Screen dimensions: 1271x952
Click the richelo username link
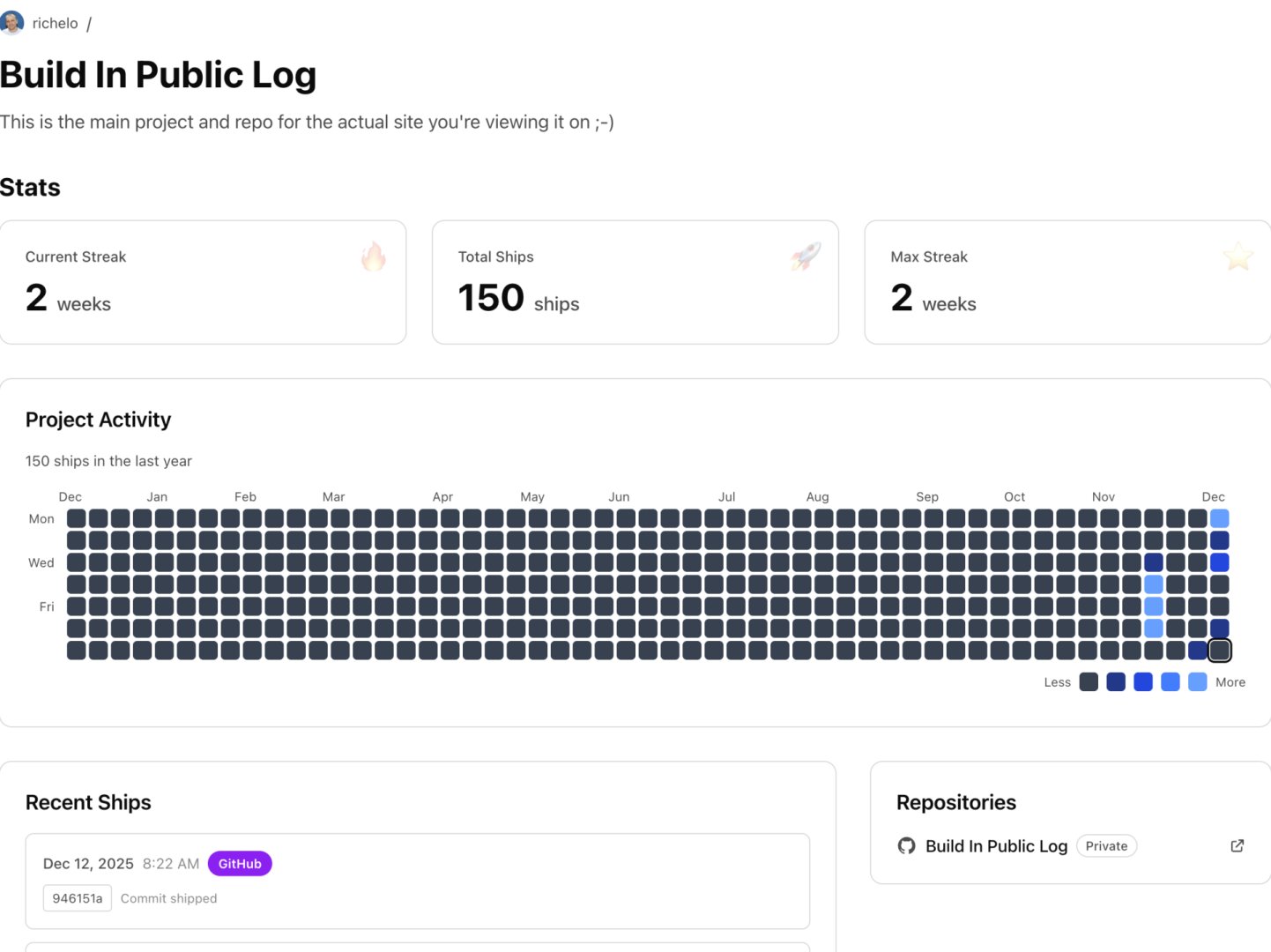click(56, 23)
